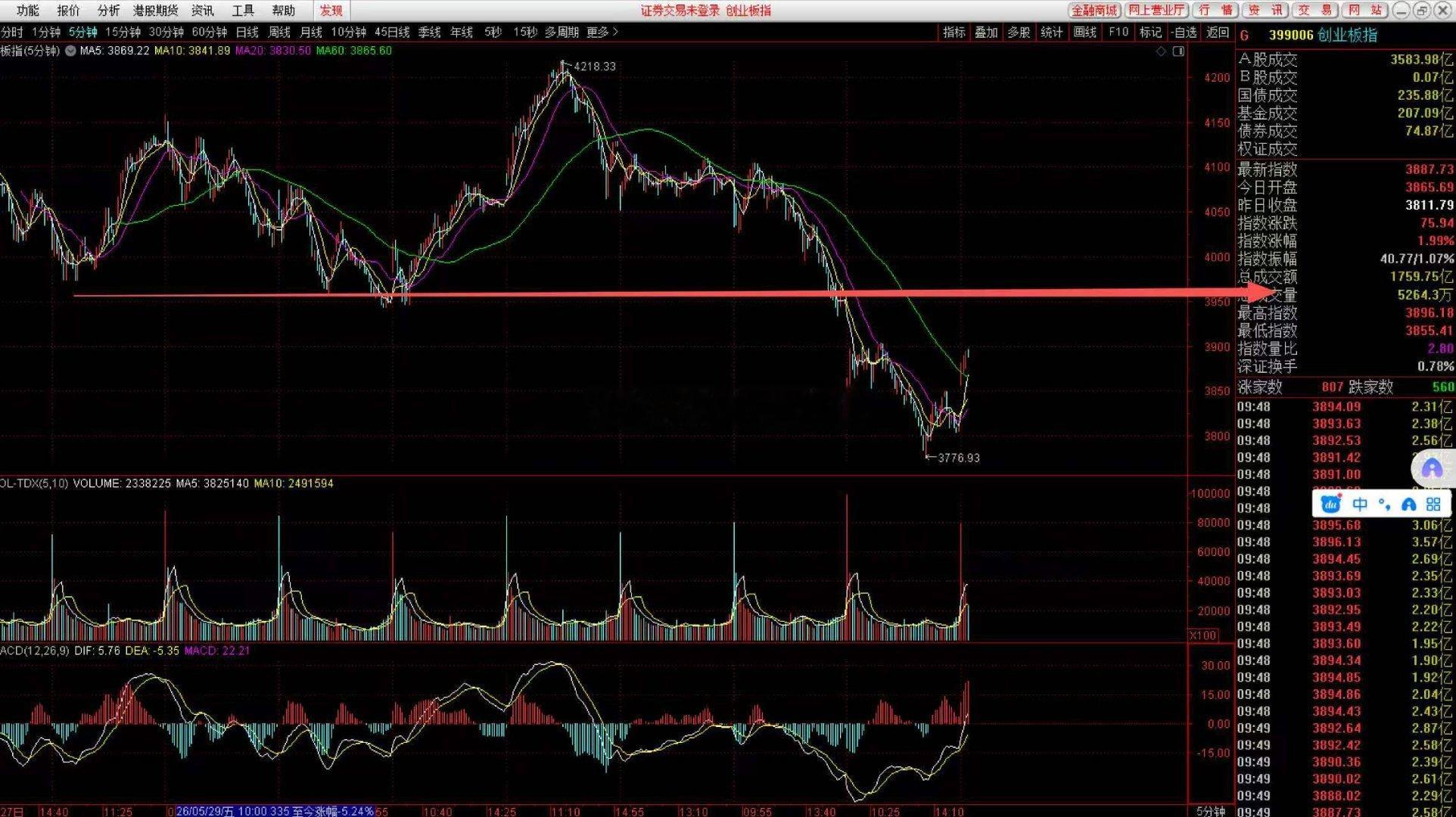Switch chart to 分时 view
The height and width of the screenshot is (817, 1456).
tap(12, 33)
